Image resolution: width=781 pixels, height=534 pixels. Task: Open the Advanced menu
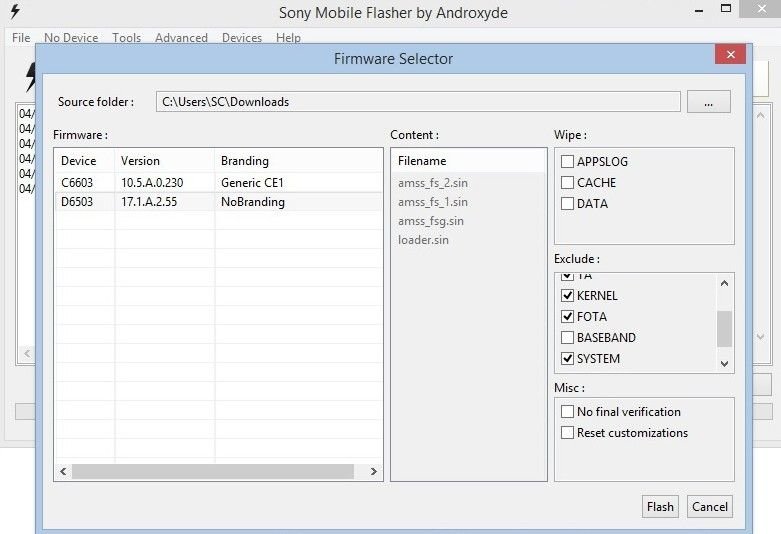coord(181,38)
